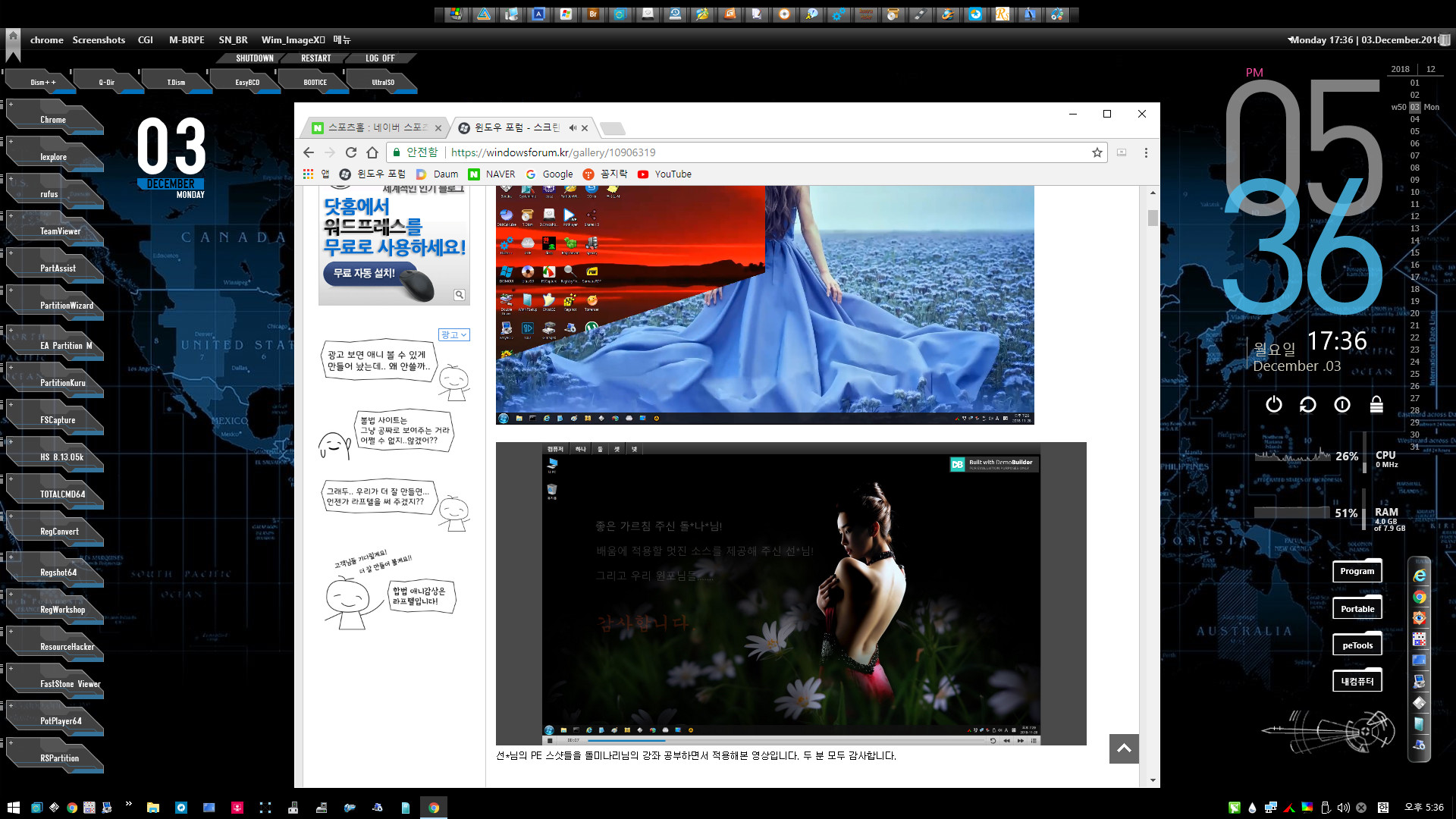Click the blue triangle Acronis dock icon

[x=484, y=14]
